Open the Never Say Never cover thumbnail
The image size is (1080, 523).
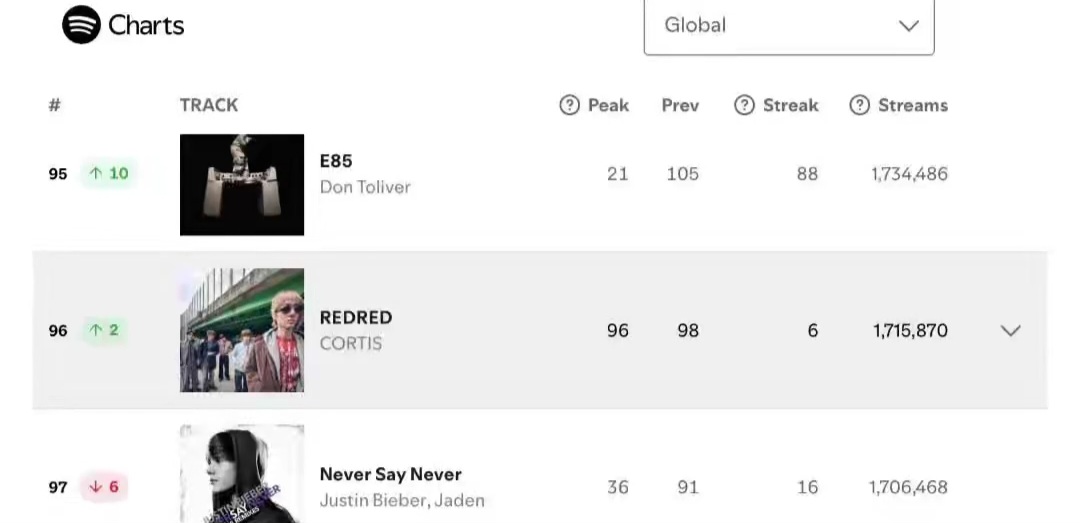tap(242, 474)
